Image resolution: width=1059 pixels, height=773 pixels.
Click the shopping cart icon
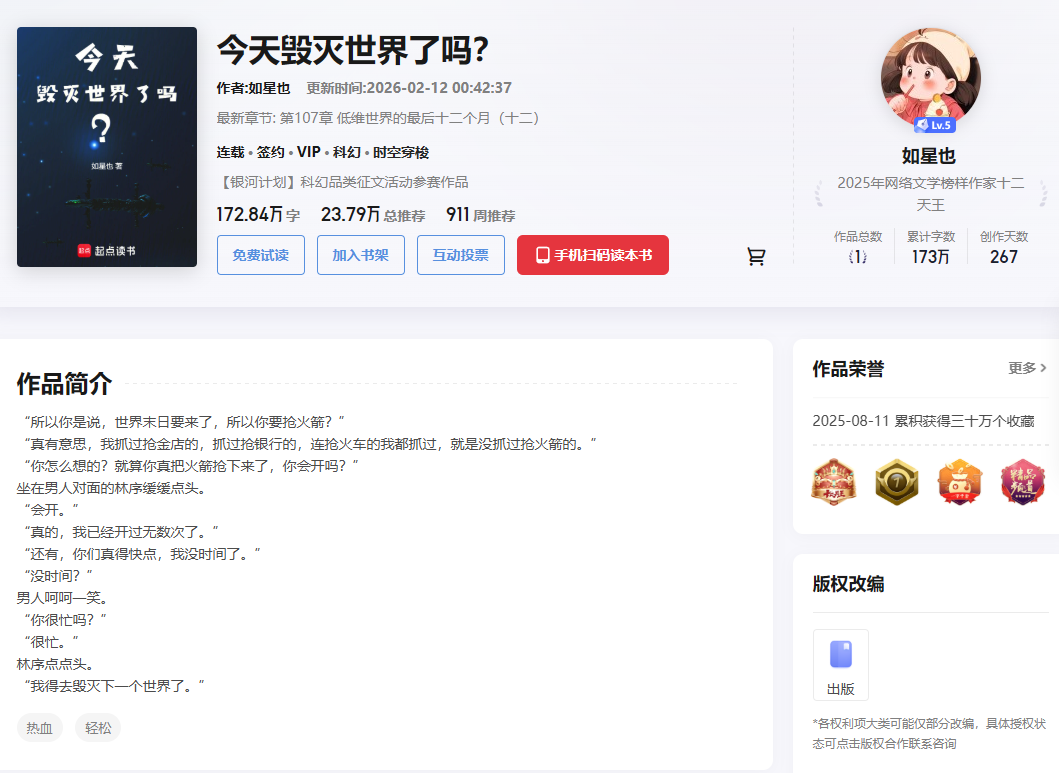pos(756,257)
